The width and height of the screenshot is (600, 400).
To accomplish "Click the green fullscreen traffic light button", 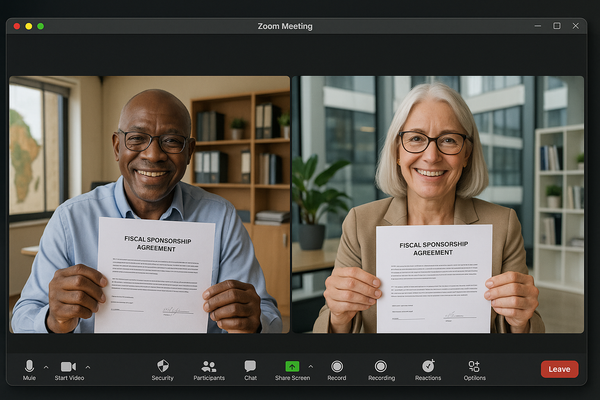I will (x=41, y=26).
